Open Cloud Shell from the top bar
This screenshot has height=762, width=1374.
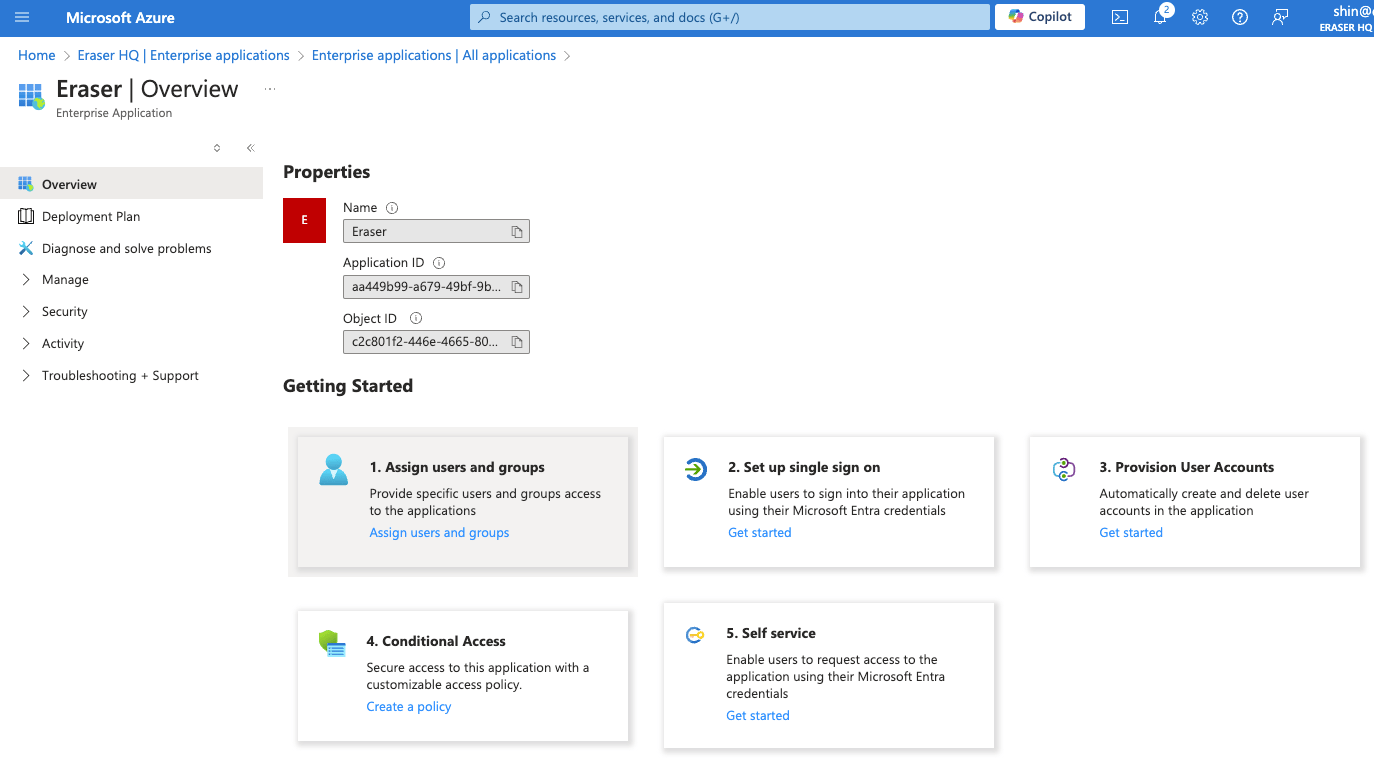1120,17
